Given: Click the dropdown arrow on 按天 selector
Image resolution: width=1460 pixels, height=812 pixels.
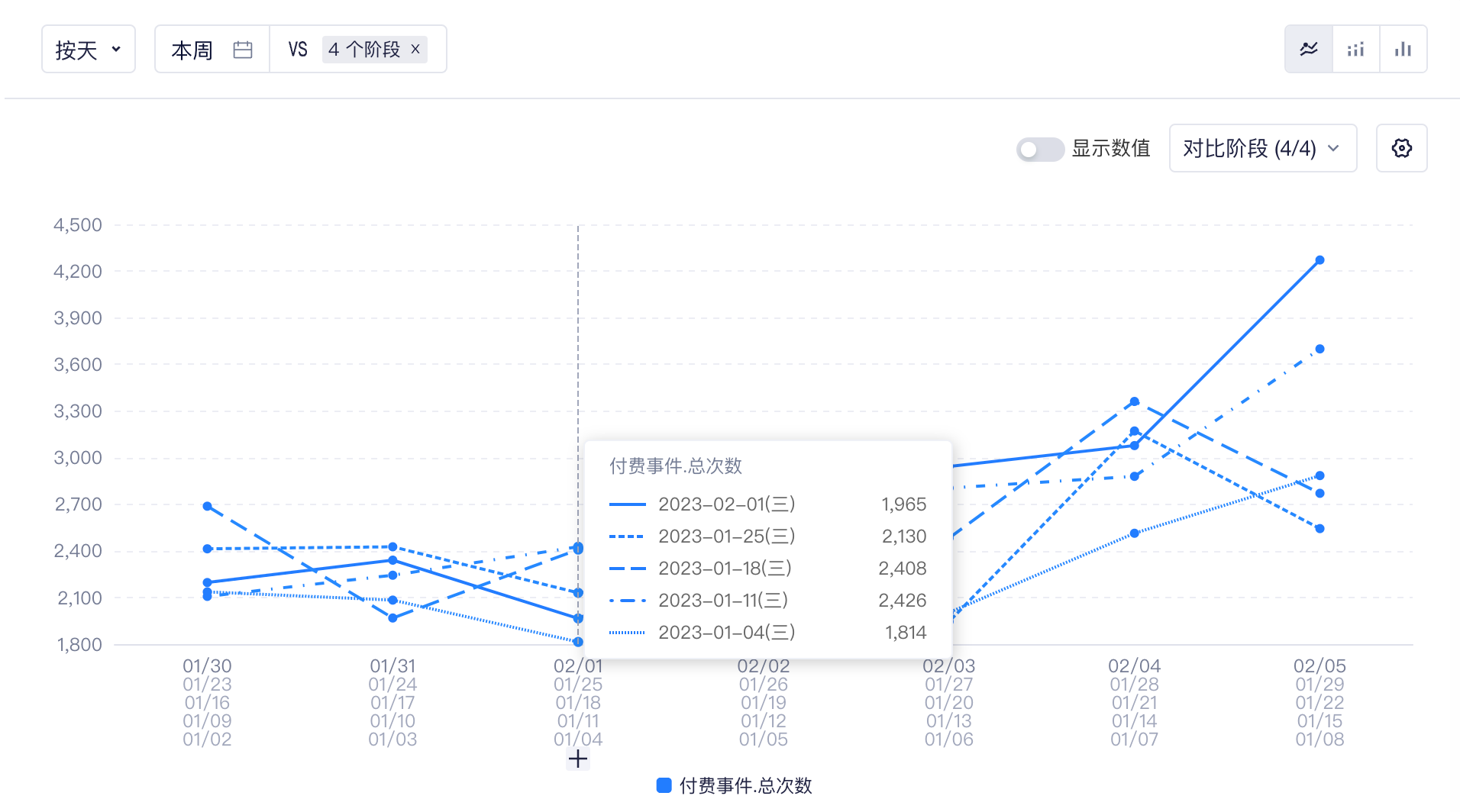Looking at the screenshot, I should click(116, 49).
